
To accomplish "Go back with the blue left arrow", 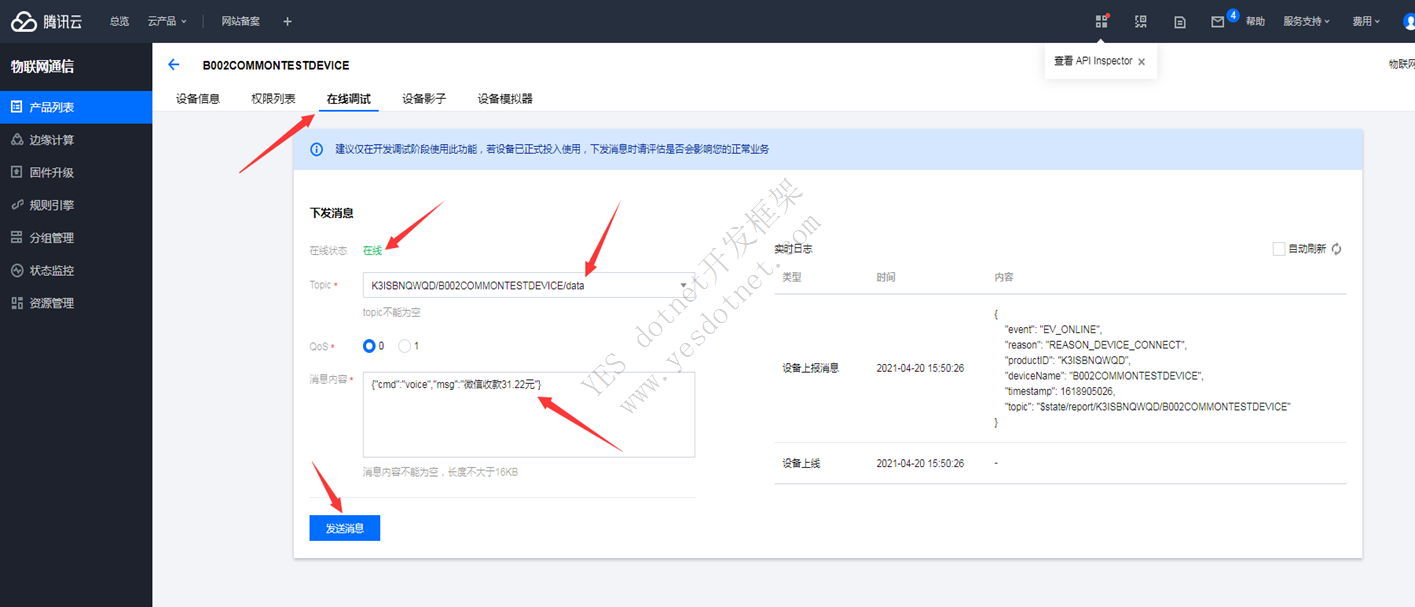I will (174, 64).
